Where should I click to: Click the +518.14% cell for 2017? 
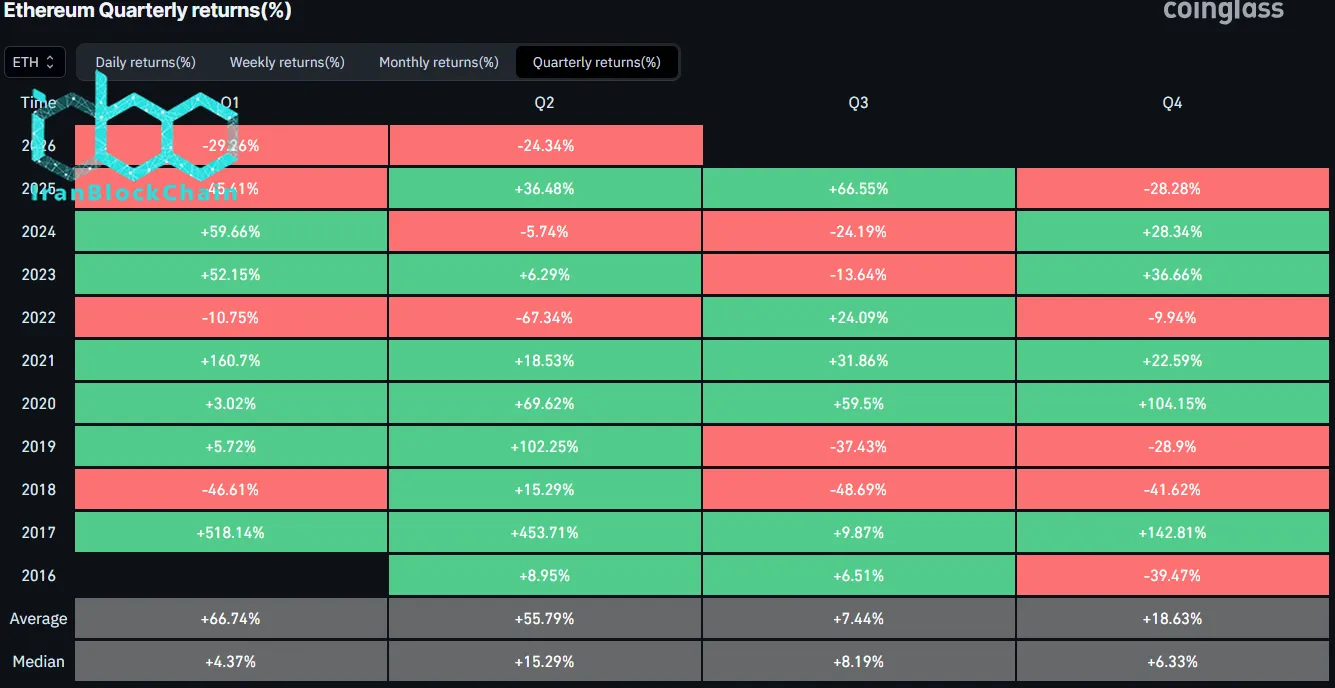(231, 532)
